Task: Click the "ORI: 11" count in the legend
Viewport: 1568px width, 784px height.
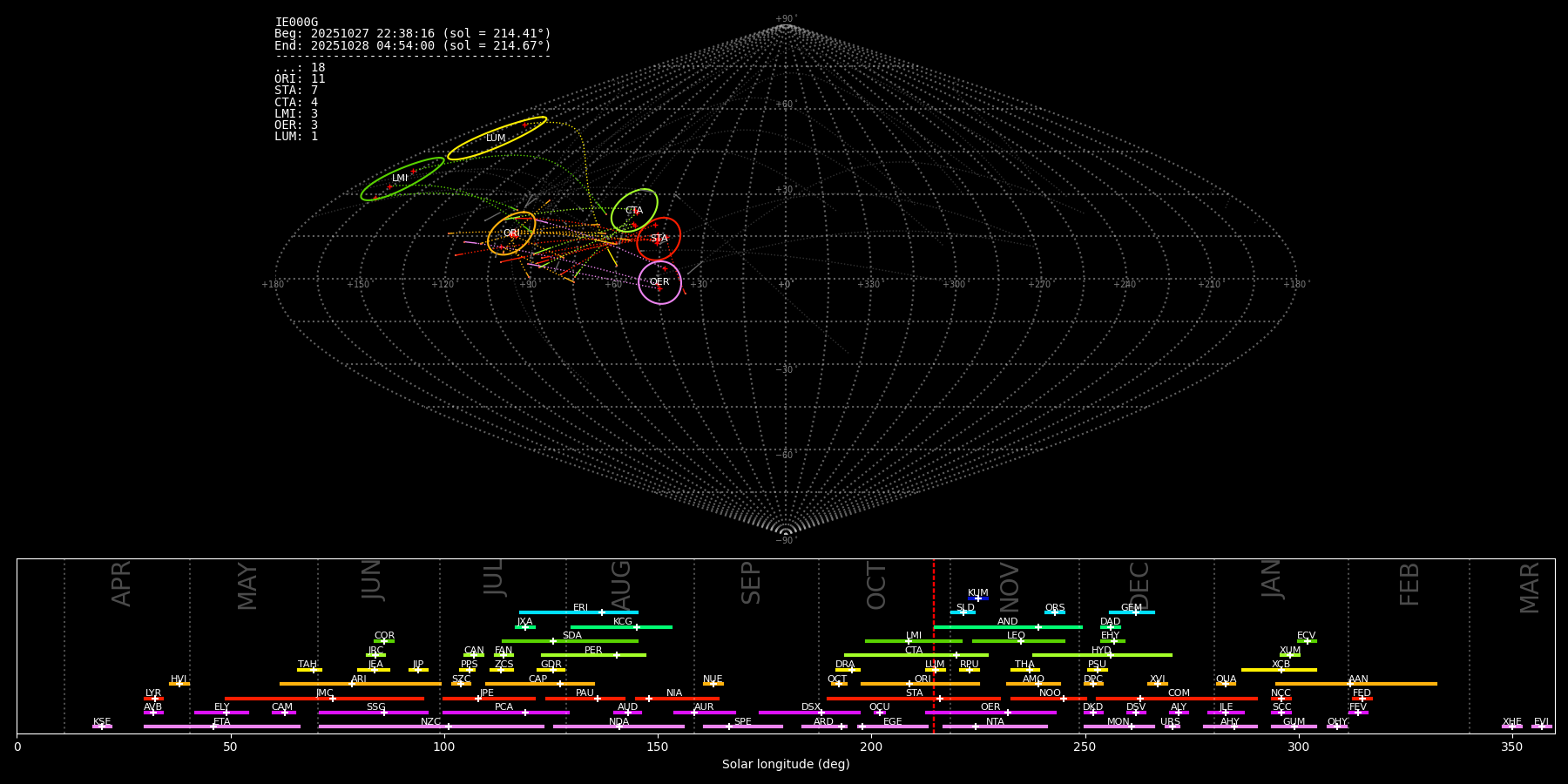Action: (300, 79)
